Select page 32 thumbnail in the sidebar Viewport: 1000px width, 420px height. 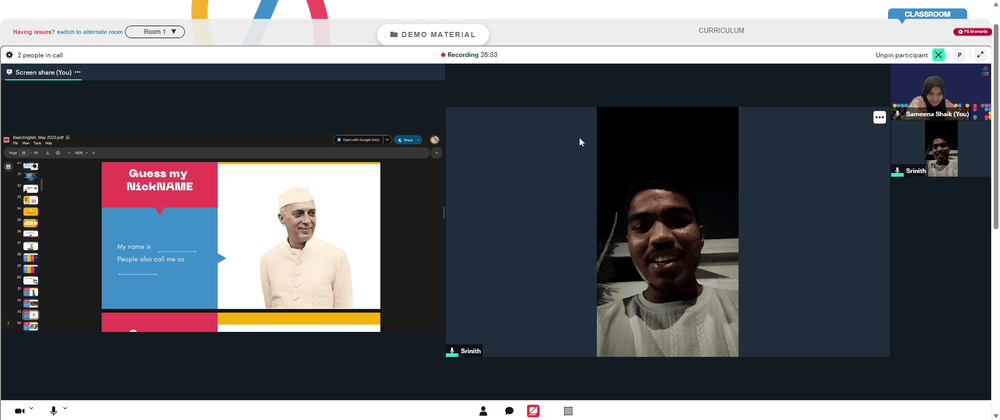tap(31, 303)
